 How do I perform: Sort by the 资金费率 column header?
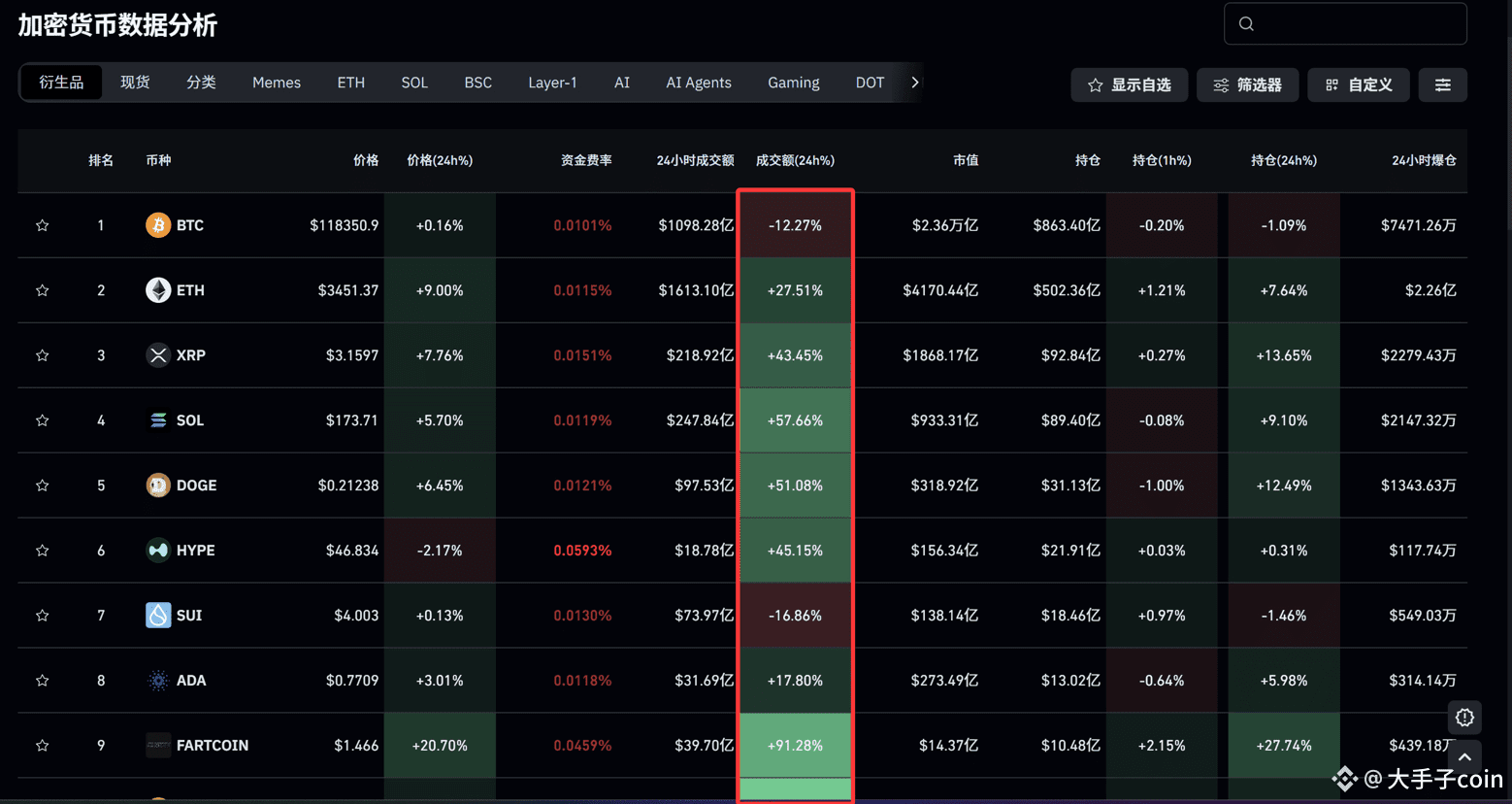pos(586,160)
